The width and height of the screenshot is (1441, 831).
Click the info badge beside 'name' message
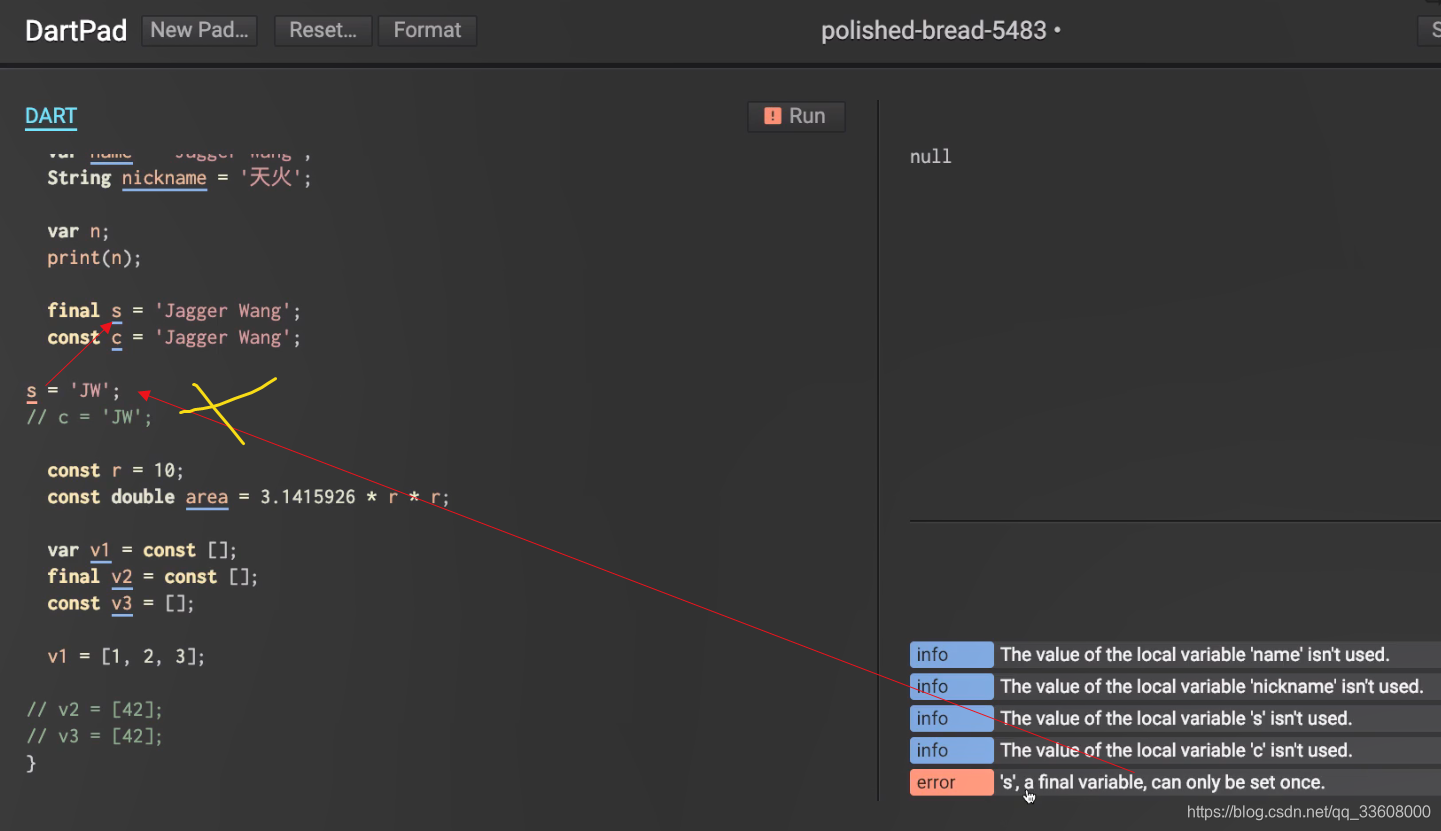tap(951, 655)
